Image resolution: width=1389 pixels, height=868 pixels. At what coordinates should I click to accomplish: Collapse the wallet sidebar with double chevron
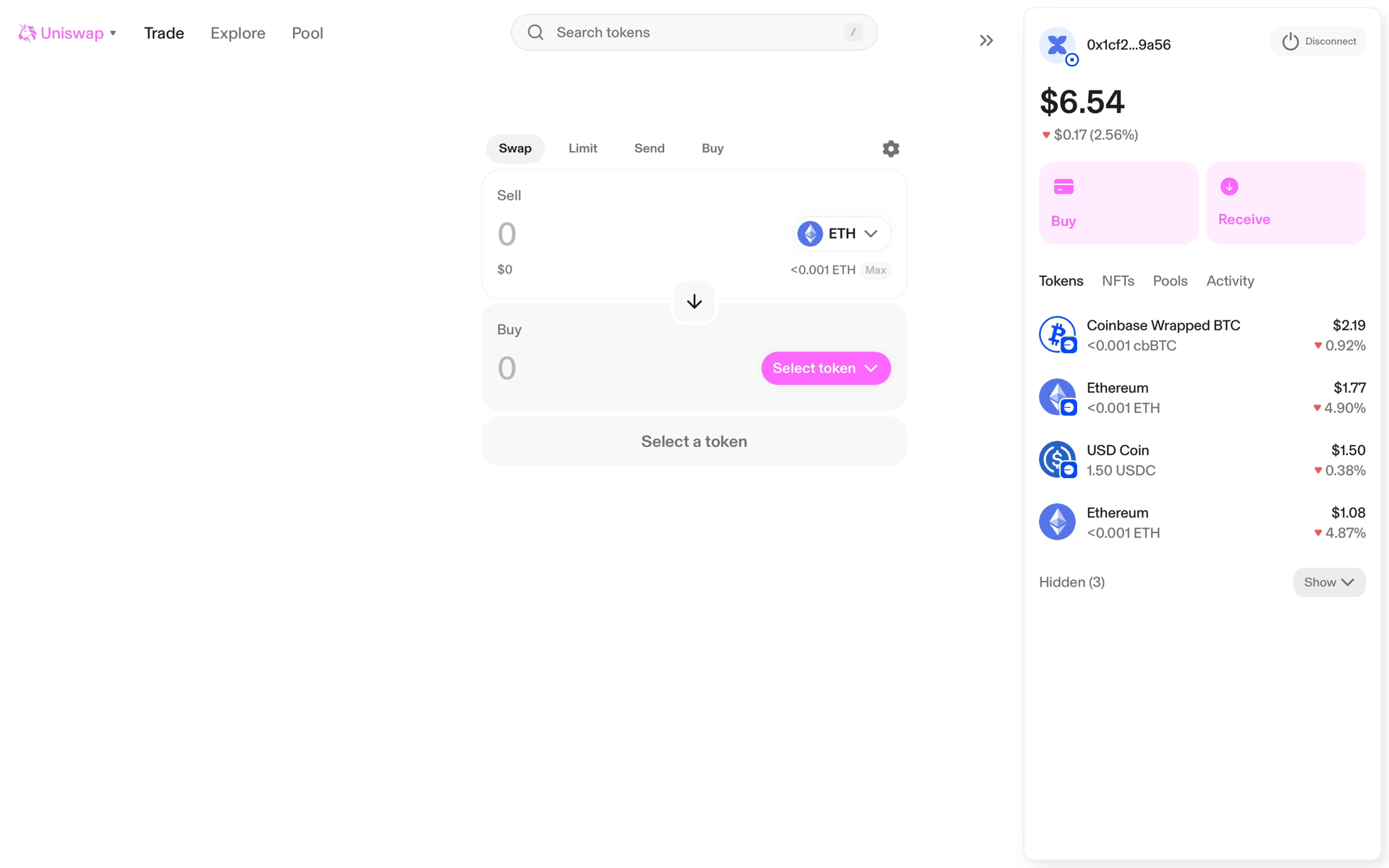(x=986, y=41)
